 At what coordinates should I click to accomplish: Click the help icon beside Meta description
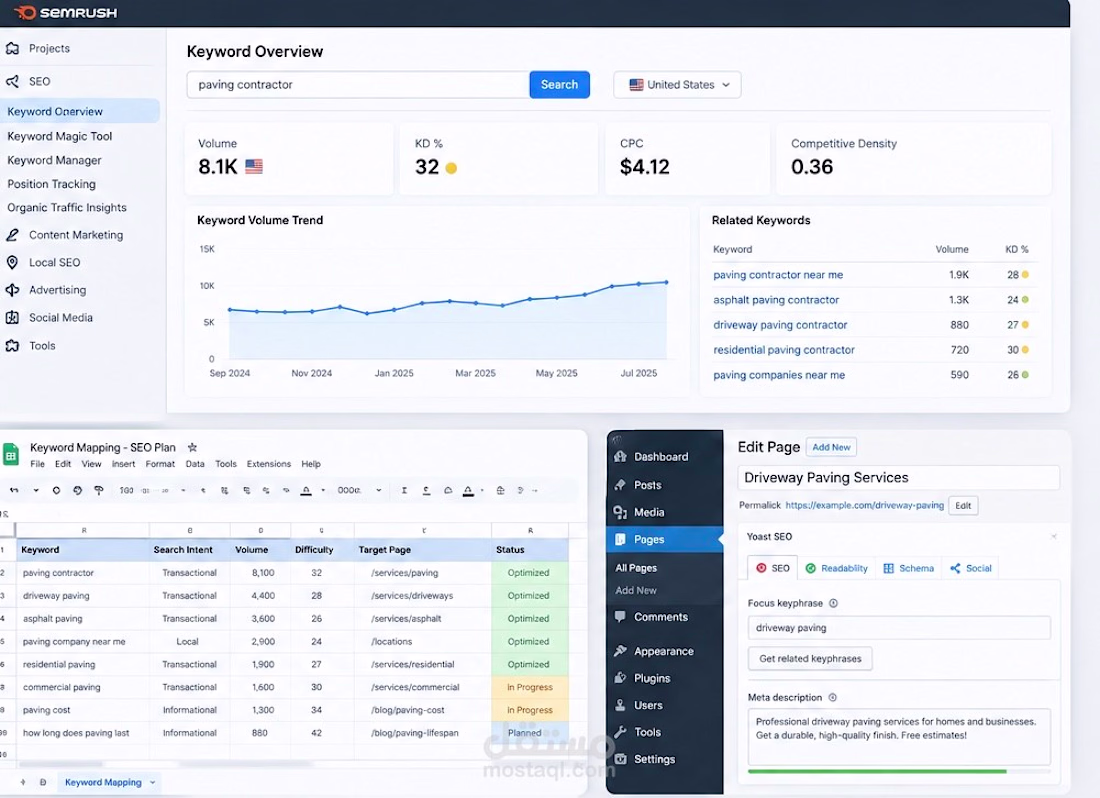click(x=833, y=698)
